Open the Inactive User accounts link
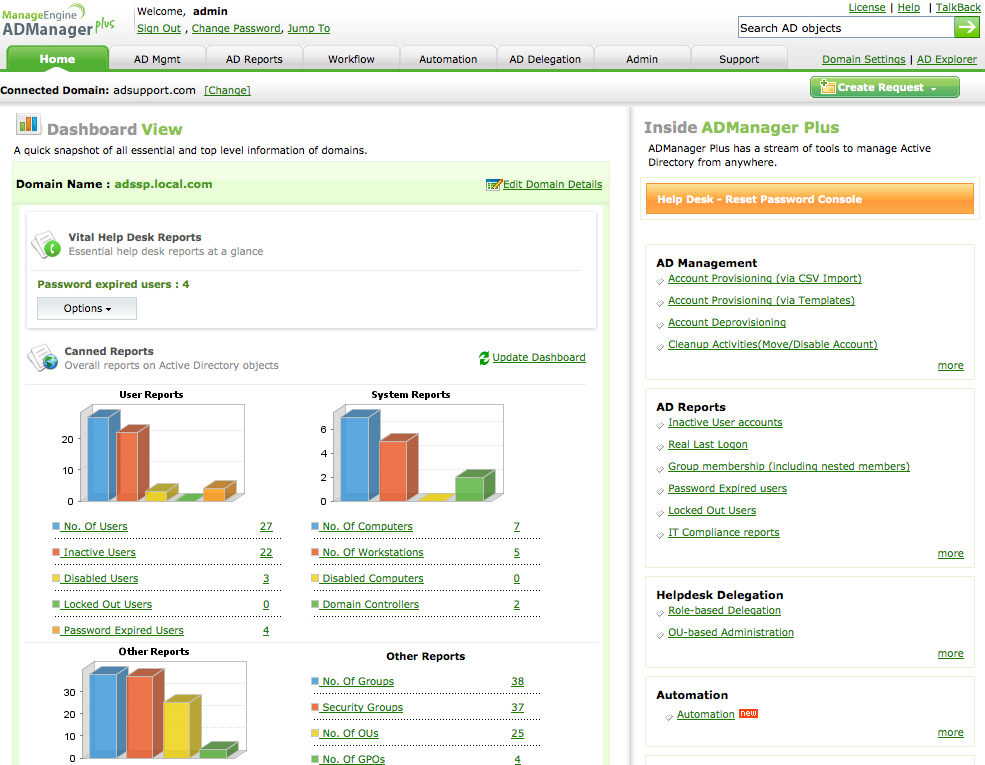This screenshot has width=985, height=765. pyautogui.click(x=725, y=423)
